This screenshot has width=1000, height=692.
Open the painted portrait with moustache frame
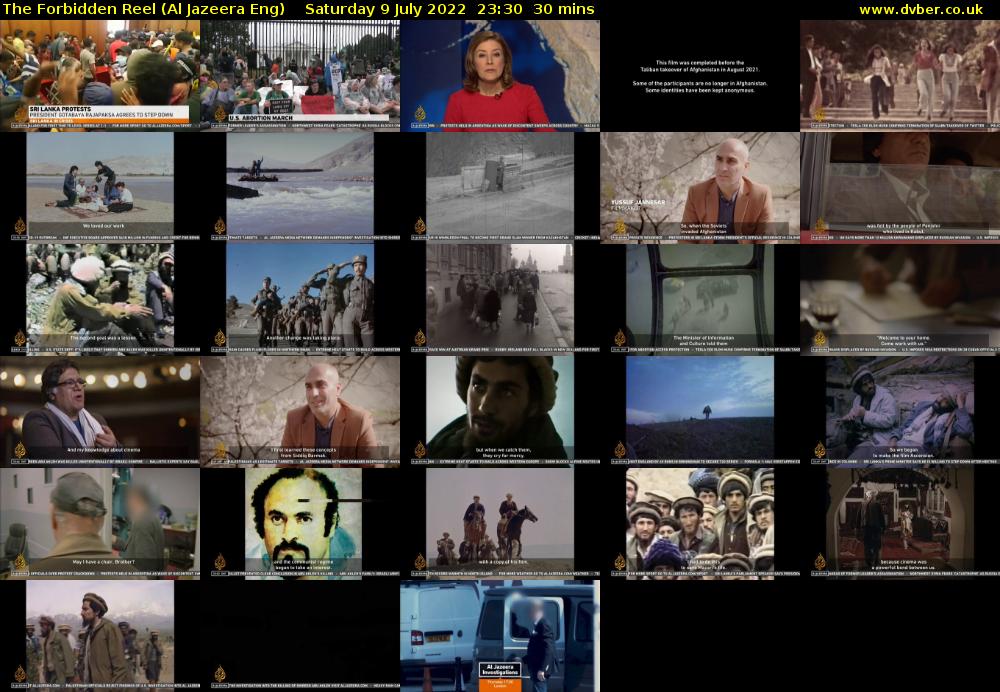coord(300,524)
